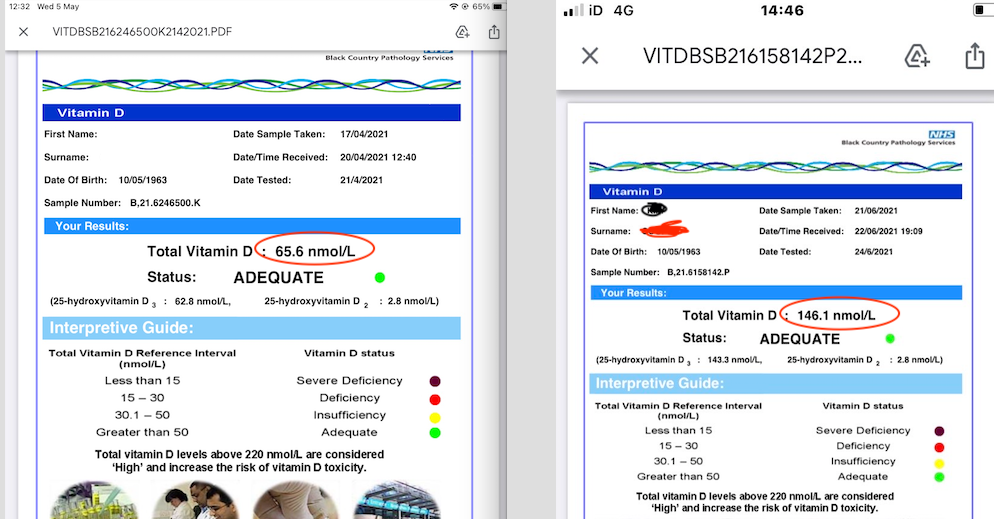994x519 pixels.
Task: Close the left PDF viewer with X
Action: (23, 32)
